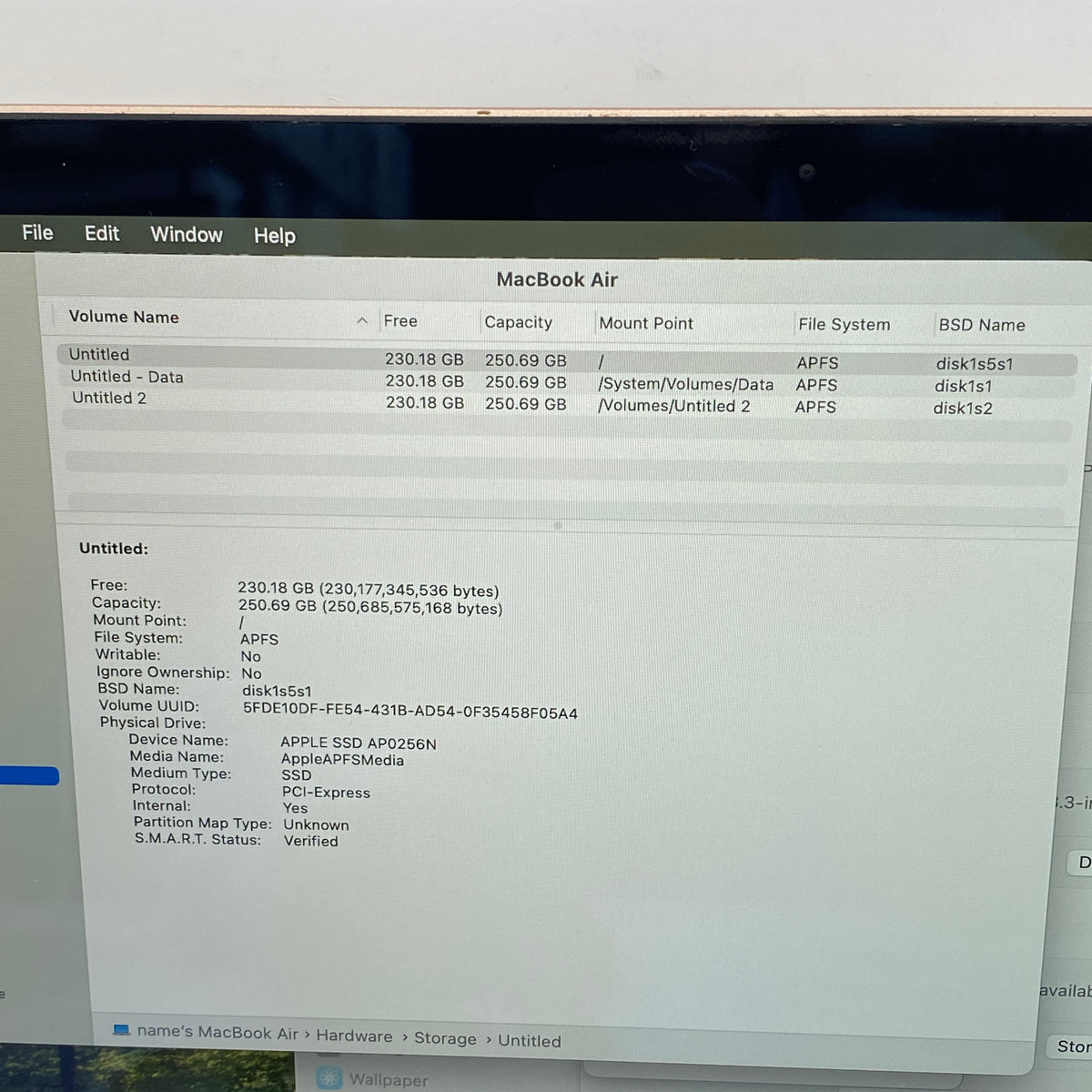1092x1092 pixels.
Task: Go to Hardware in path bar
Action: pos(354,1036)
